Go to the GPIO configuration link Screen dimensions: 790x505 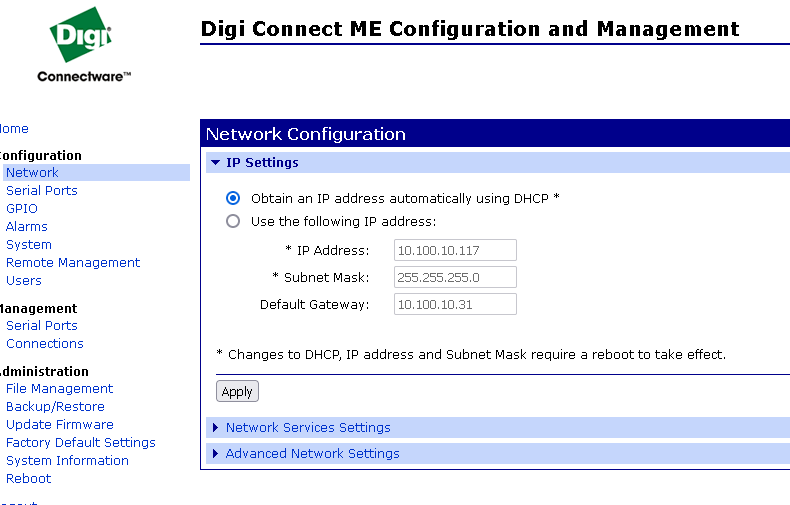click(x=21, y=208)
